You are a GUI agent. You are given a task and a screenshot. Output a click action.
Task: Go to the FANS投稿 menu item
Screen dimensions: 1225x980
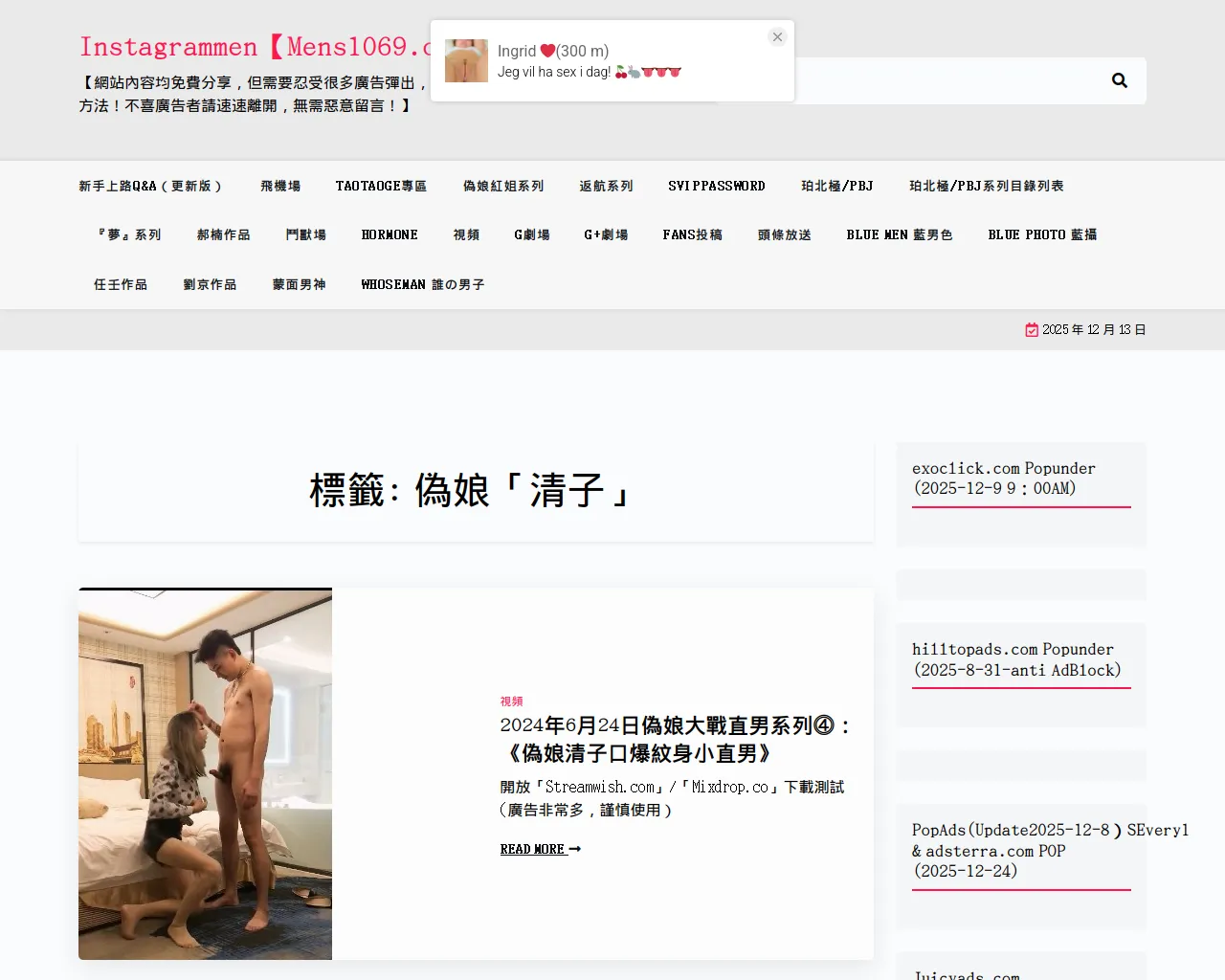click(x=692, y=234)
